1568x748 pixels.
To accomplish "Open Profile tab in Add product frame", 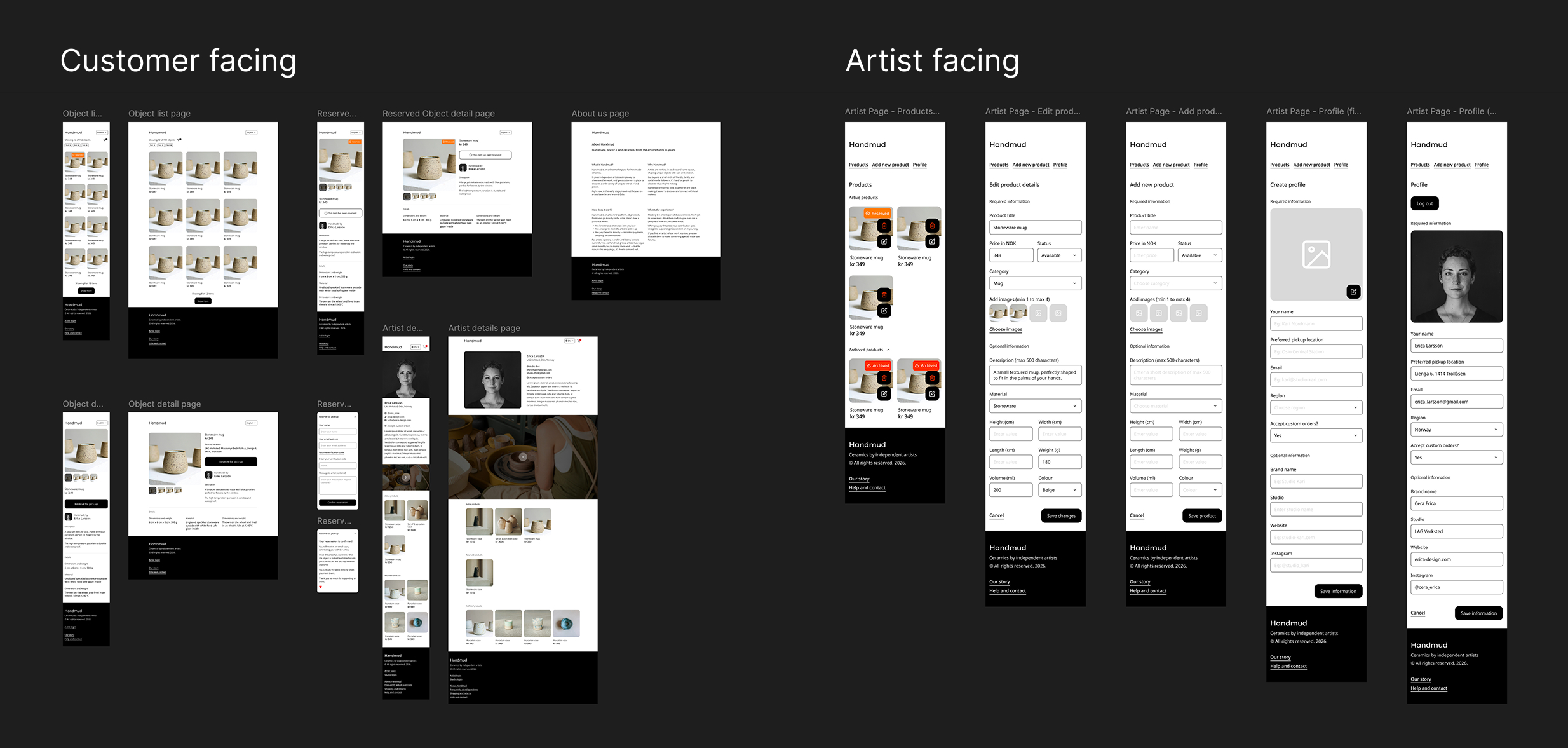I will point(1201,165).
